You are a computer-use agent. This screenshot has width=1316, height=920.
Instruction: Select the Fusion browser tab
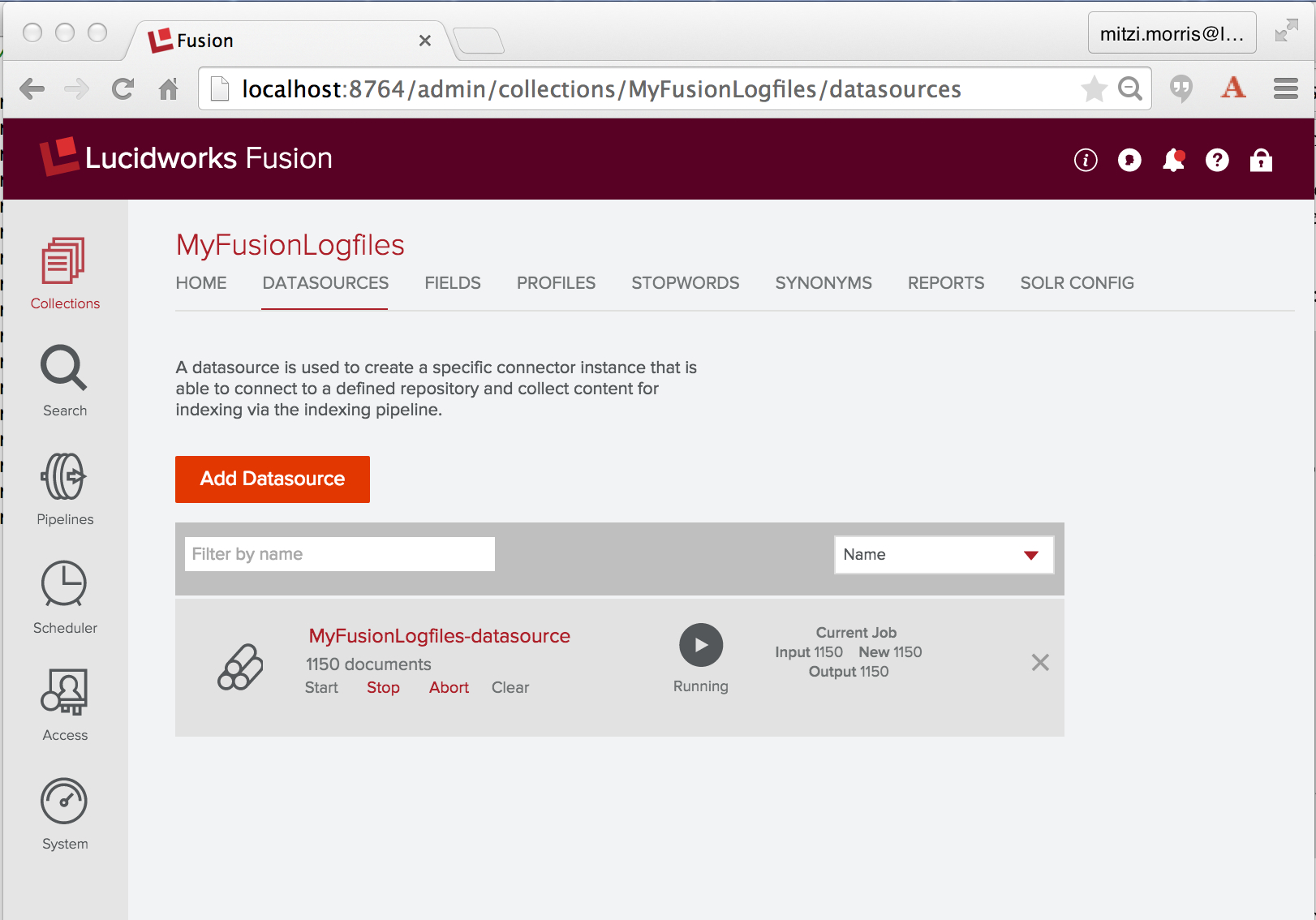click(284, 41)
